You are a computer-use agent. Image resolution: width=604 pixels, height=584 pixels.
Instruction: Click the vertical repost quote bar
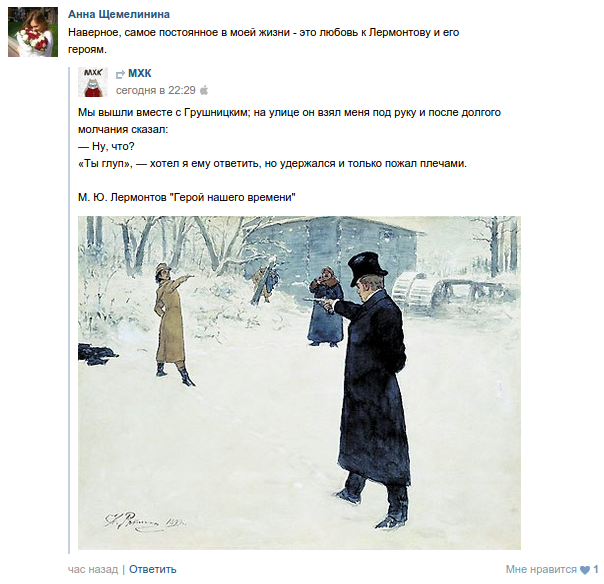69,310
